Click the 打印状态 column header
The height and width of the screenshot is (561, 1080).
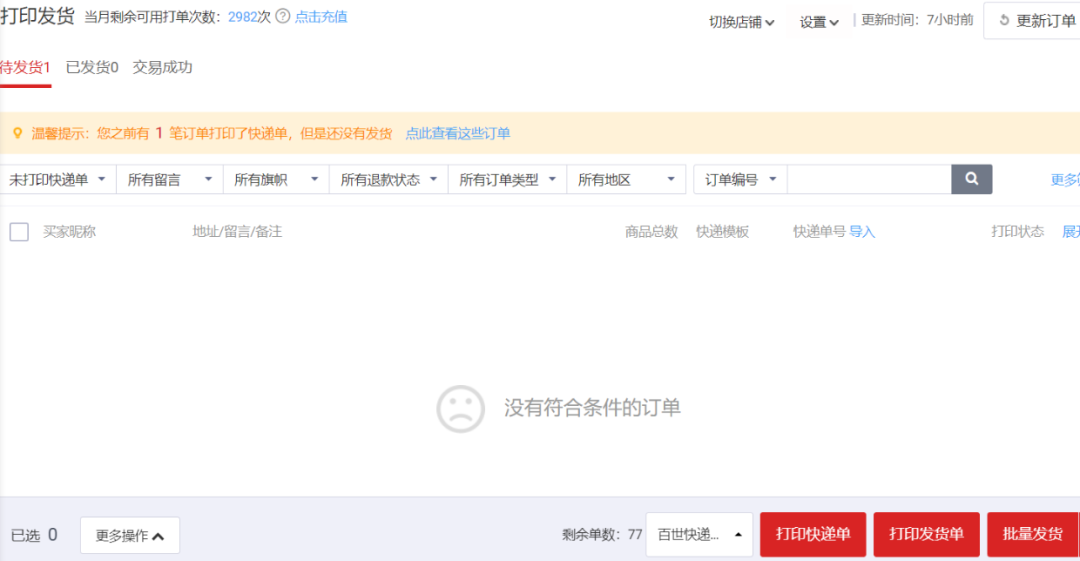tap(1018, 232)
